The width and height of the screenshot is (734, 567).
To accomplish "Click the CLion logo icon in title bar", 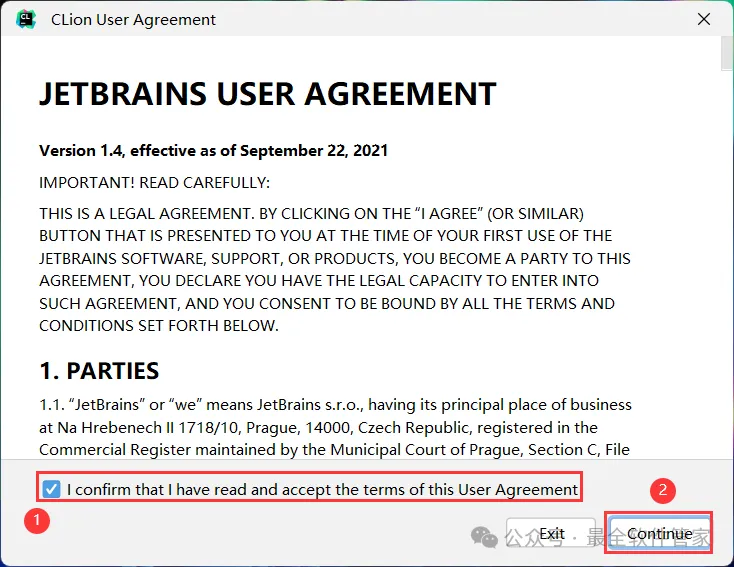I will 25,19.
